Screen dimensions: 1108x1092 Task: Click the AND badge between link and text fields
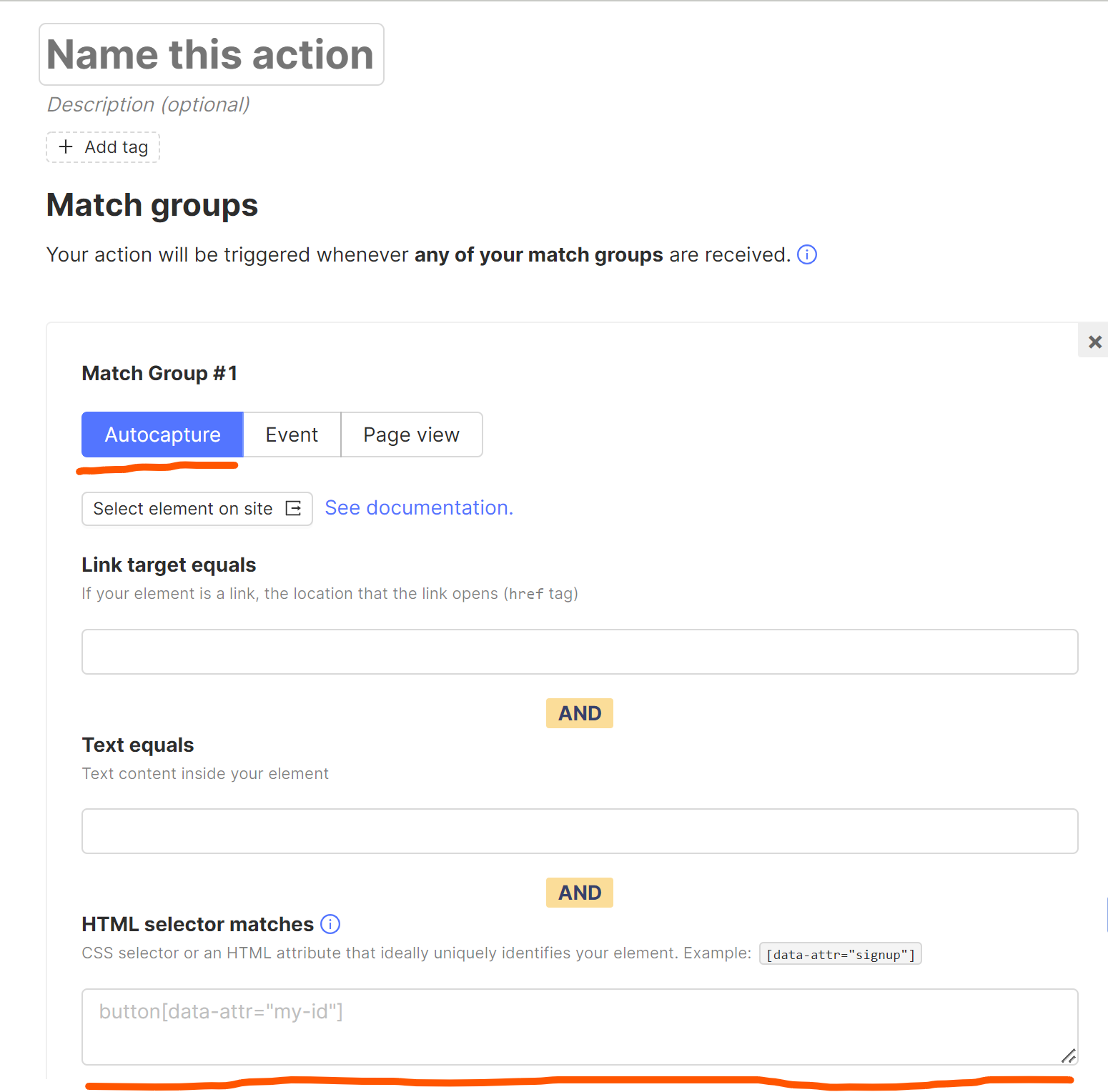[x=579, y=713]
